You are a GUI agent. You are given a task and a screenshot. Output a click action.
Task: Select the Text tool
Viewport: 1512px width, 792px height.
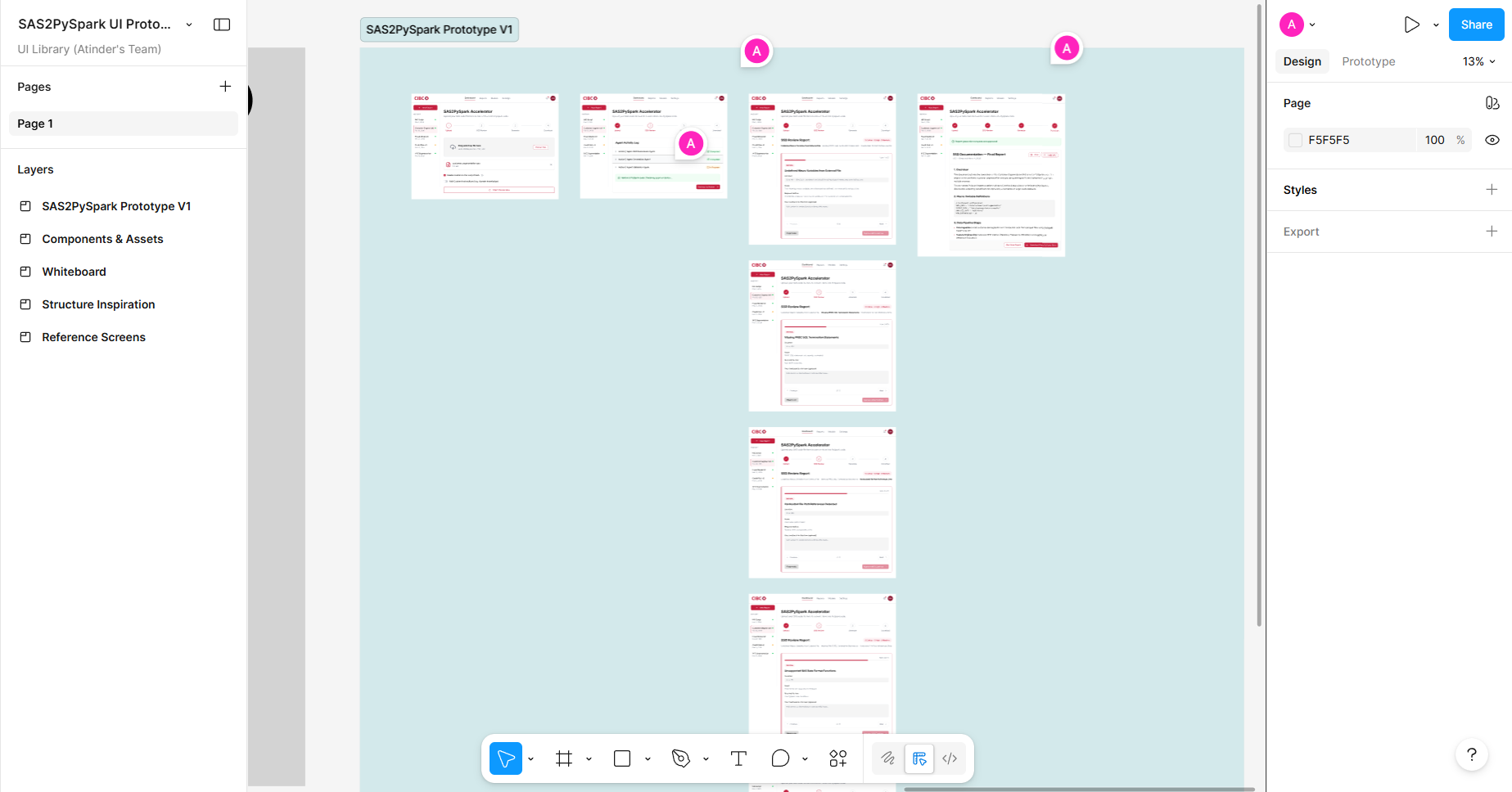click(x=738, y=758)
